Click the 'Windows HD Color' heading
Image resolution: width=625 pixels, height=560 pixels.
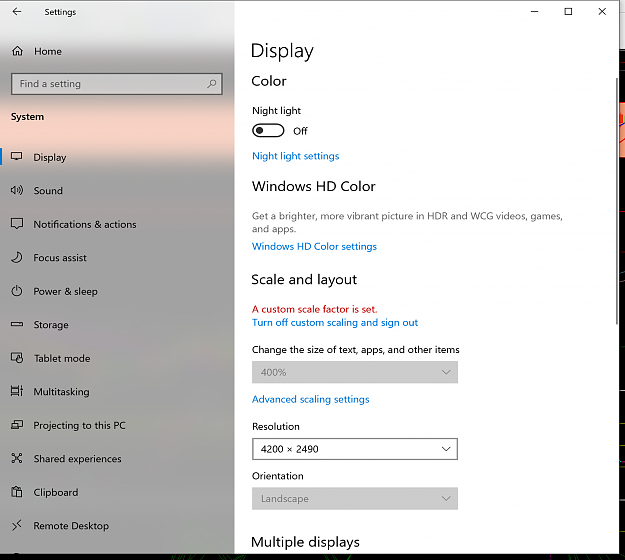pos(314,186)
